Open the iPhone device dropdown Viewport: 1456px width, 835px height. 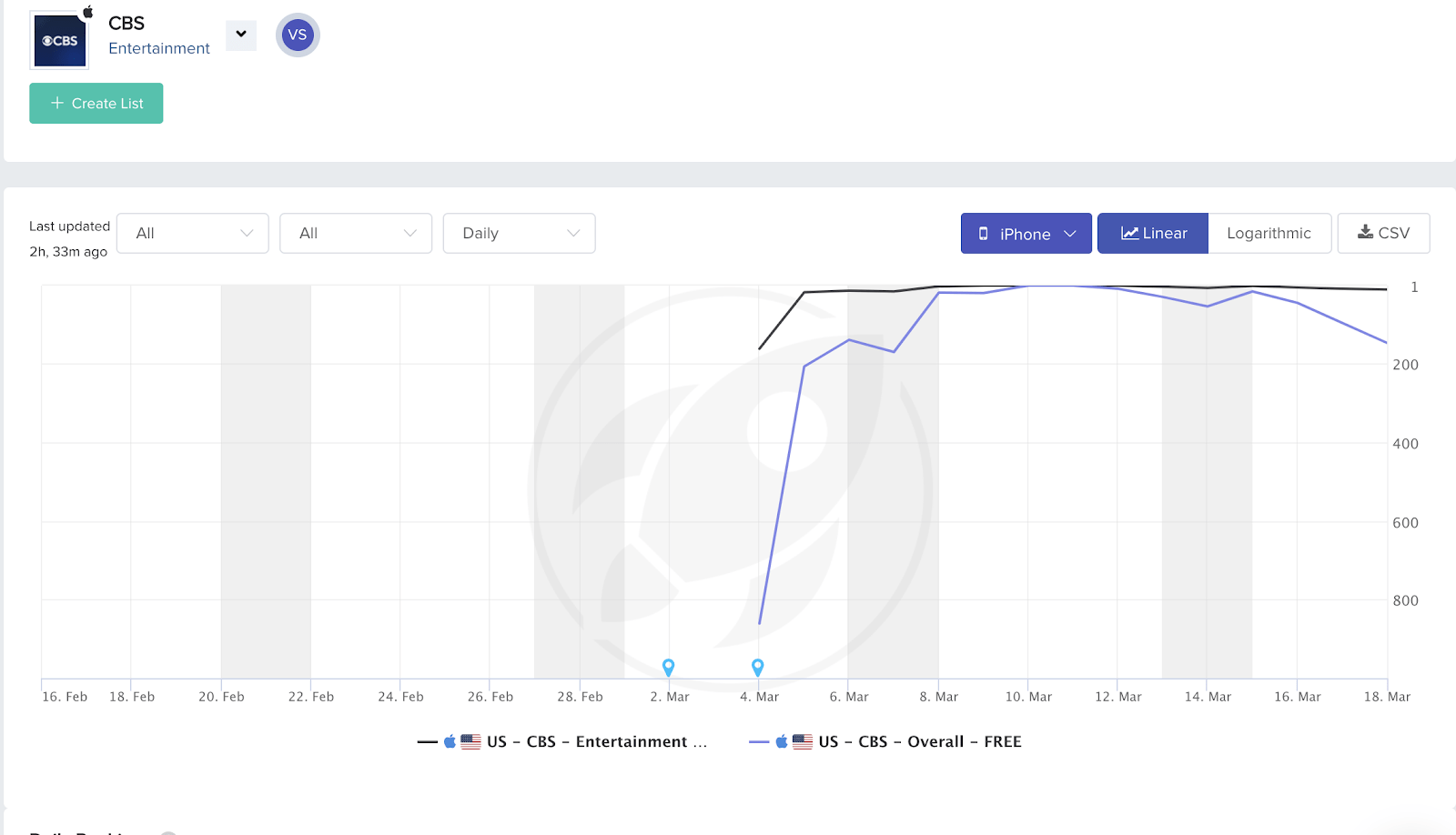pos(1026,234)
